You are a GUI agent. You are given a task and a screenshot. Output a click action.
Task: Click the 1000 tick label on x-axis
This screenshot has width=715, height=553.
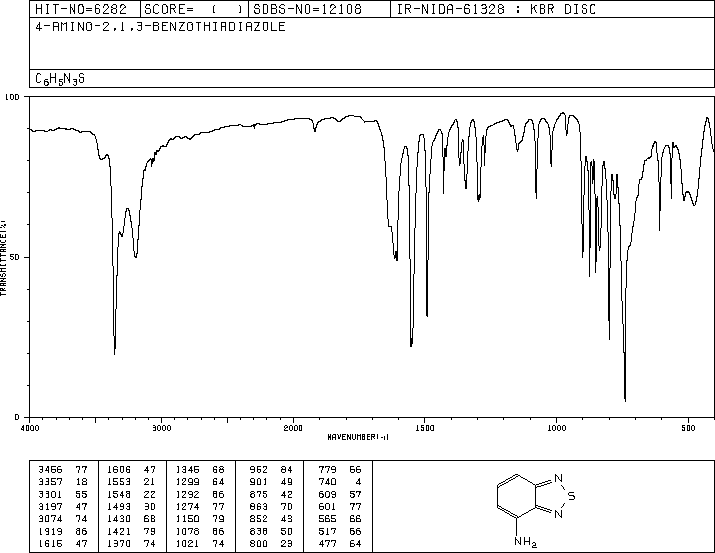click(556, 428)
